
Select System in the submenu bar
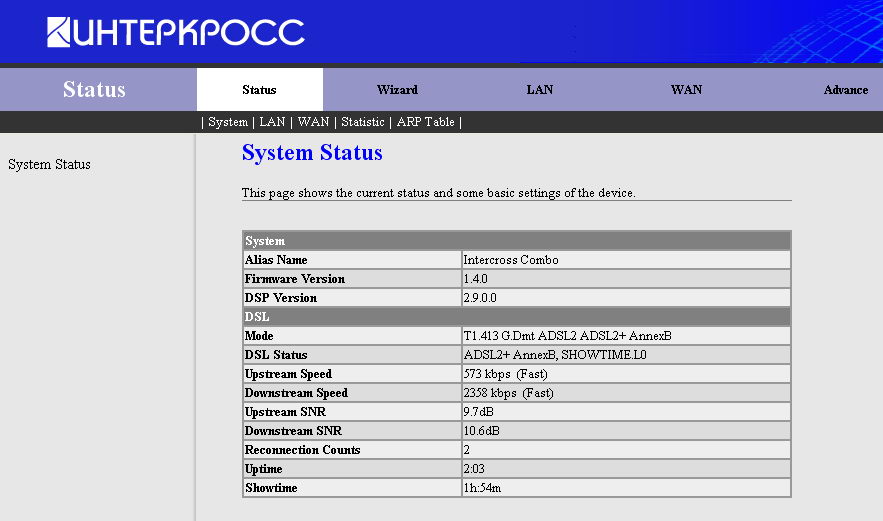pos(228,122)
